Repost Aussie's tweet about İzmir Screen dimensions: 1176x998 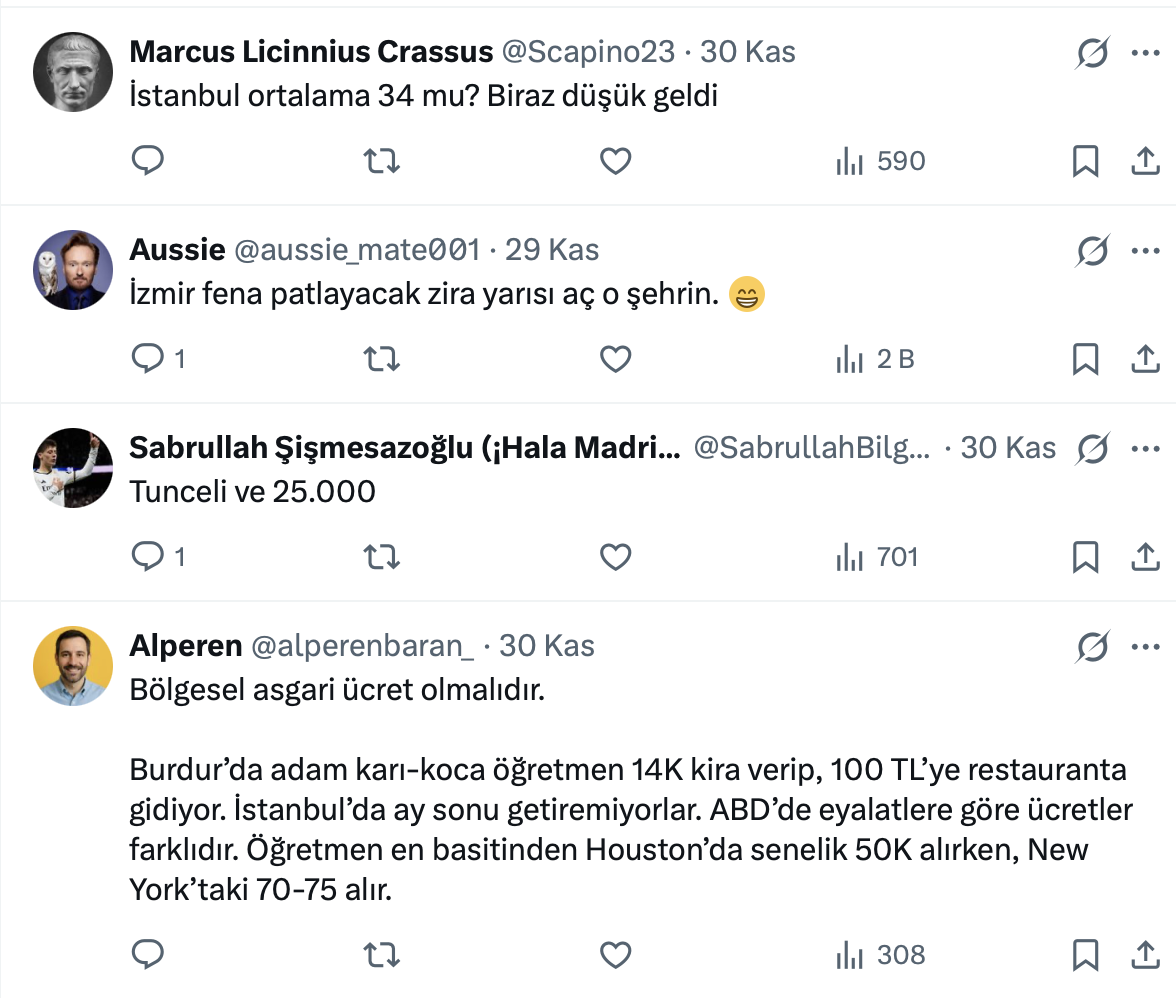(381, 359)
